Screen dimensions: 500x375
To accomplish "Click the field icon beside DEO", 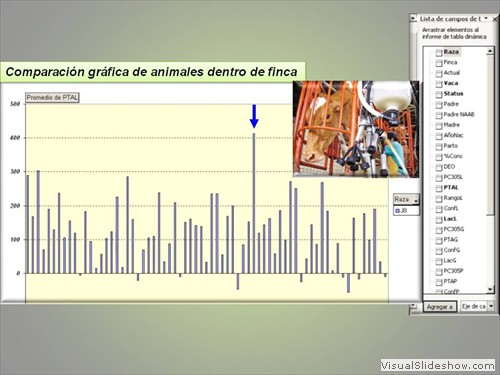I will coord(439,167).
